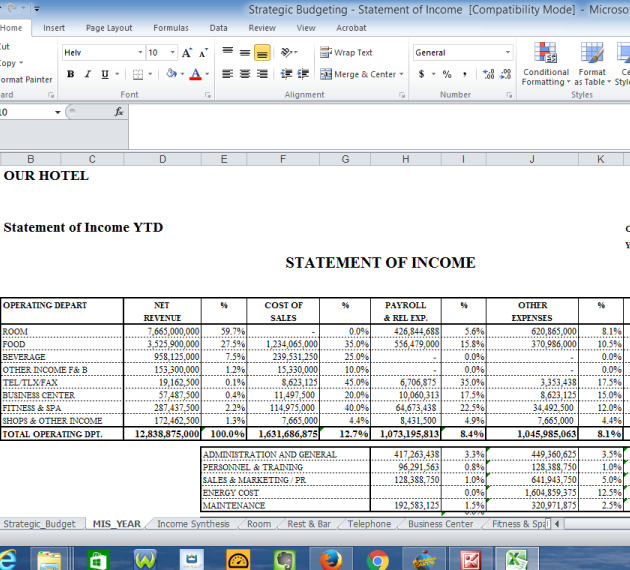
Task: Switch to Strategic_Budget sheet tab
Action: (39, 524)
